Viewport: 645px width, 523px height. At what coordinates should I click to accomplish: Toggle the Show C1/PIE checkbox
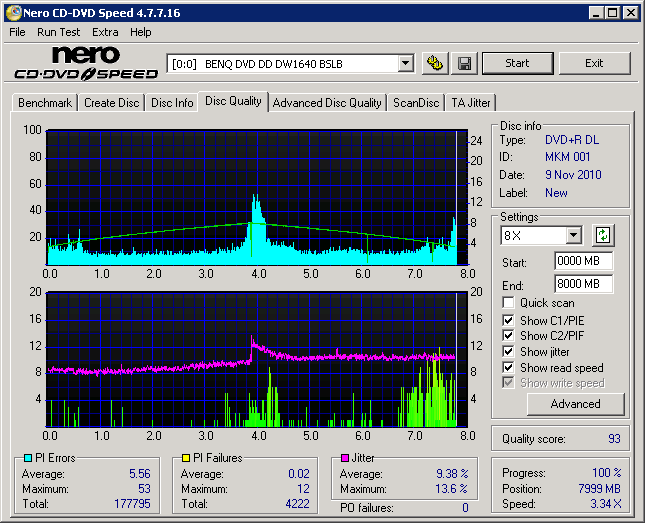[509, 320]
